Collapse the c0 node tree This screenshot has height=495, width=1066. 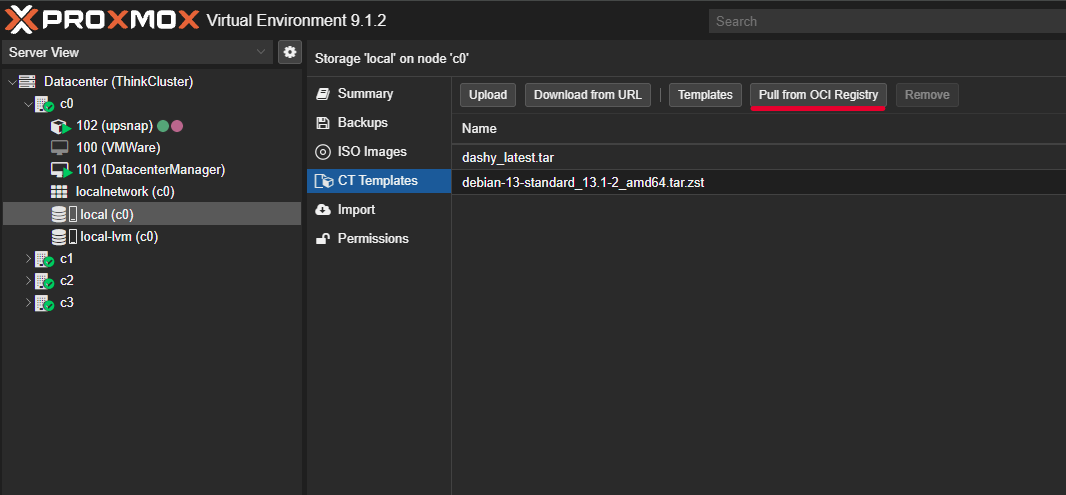[x=28, y=104]
